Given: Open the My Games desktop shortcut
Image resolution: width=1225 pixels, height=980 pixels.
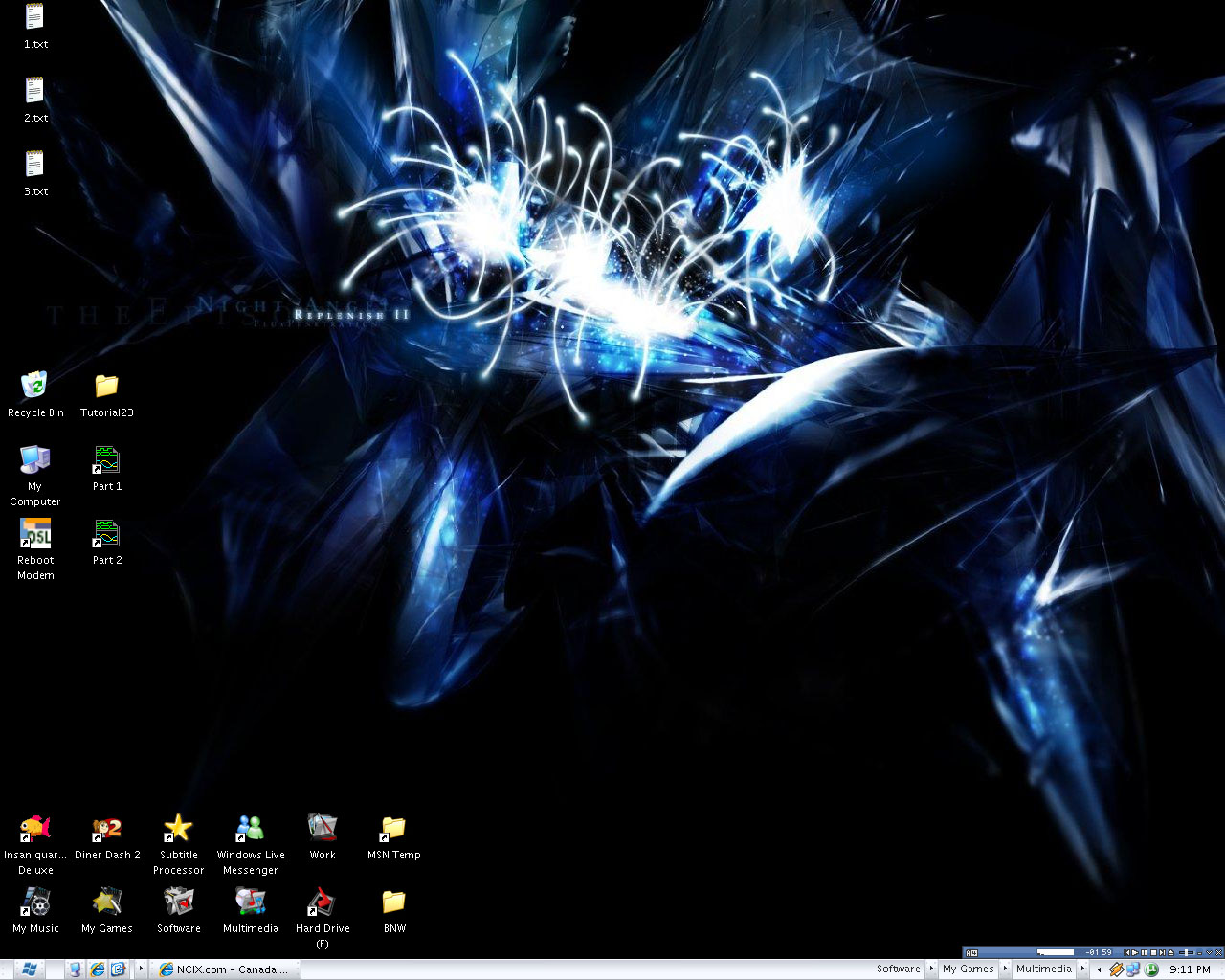Looking at the screenshot, I should (x=107, y=911).
